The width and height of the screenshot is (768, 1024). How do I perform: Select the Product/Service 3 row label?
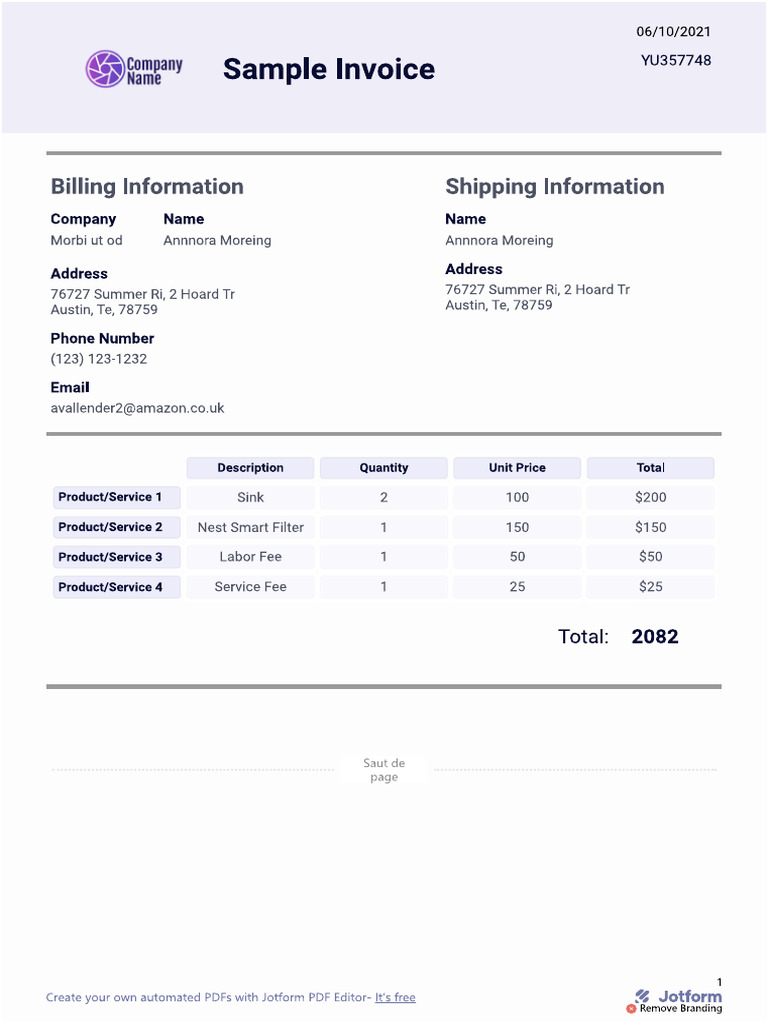(x=116, y=557)
